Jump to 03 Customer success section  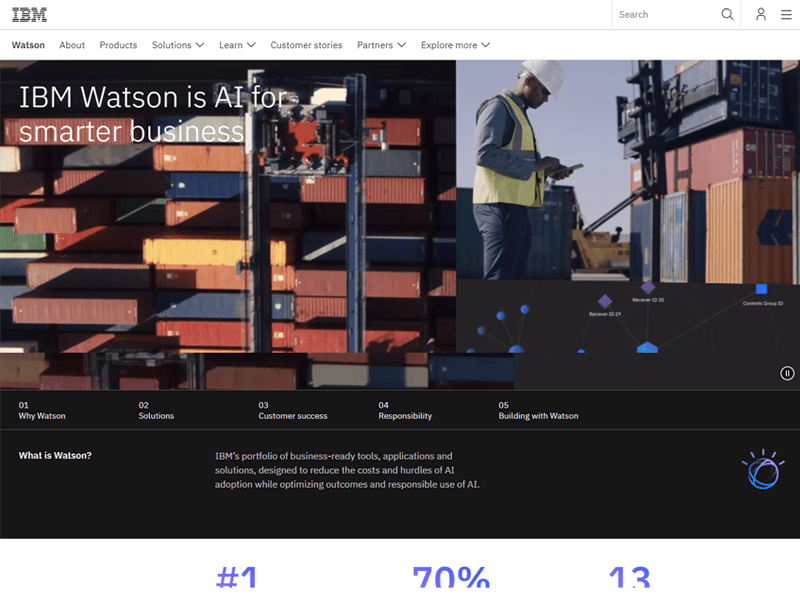292,410
